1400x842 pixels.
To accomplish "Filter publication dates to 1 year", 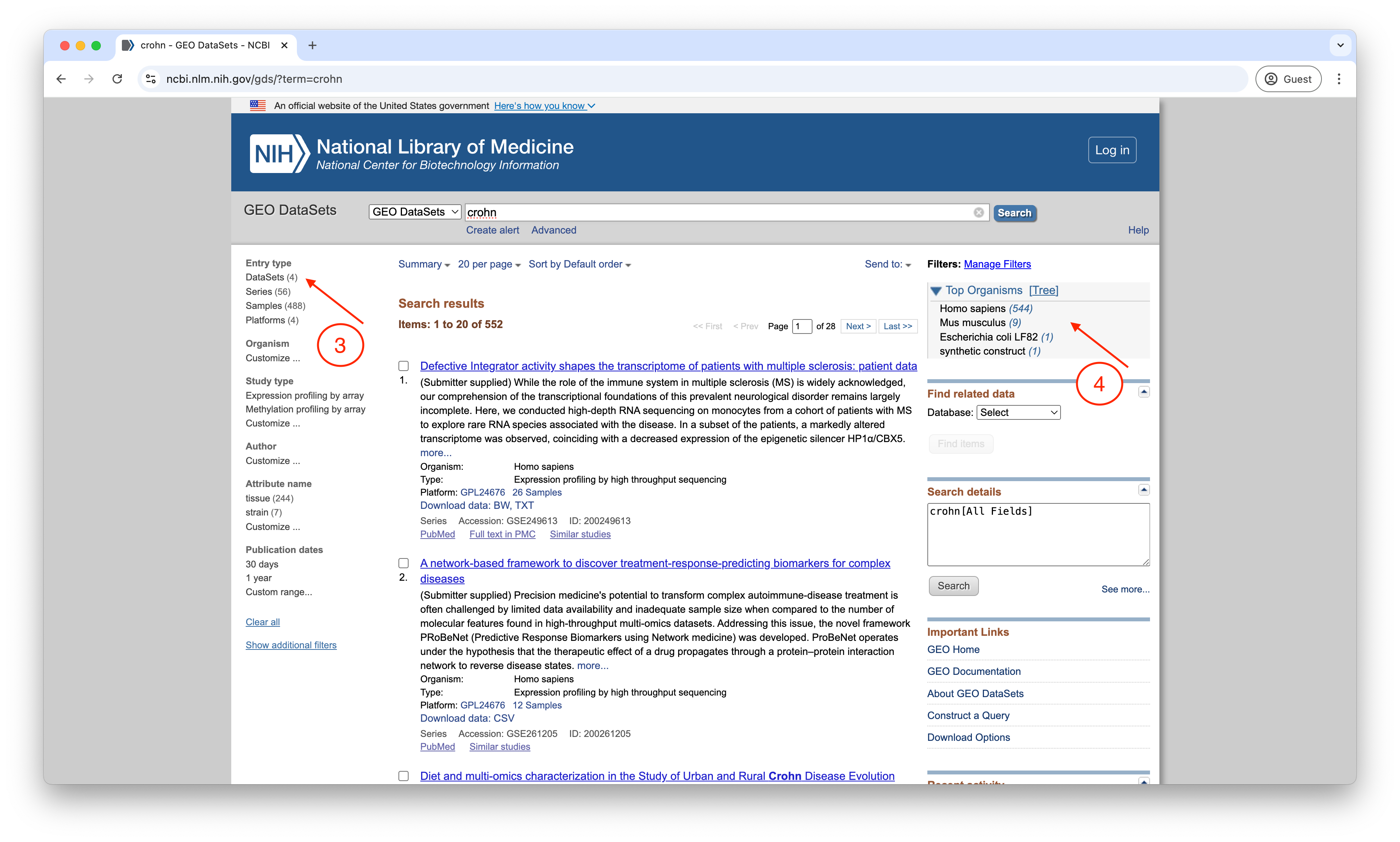I will 259,578.
